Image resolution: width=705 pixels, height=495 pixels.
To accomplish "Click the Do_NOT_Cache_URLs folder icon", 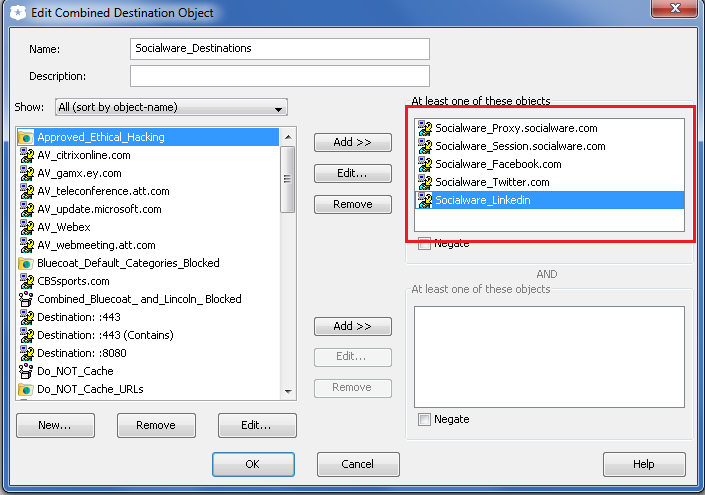I will tap(26, 389).
